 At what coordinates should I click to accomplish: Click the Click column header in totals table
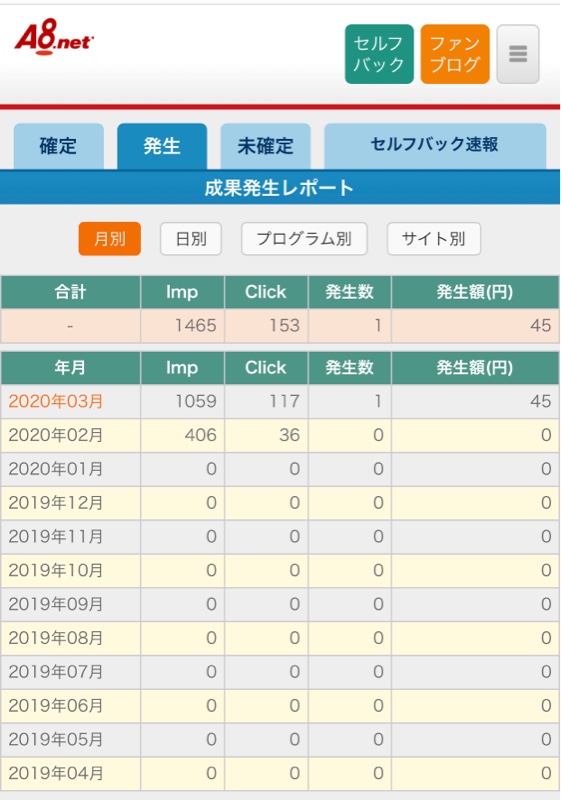coord(266,292)
